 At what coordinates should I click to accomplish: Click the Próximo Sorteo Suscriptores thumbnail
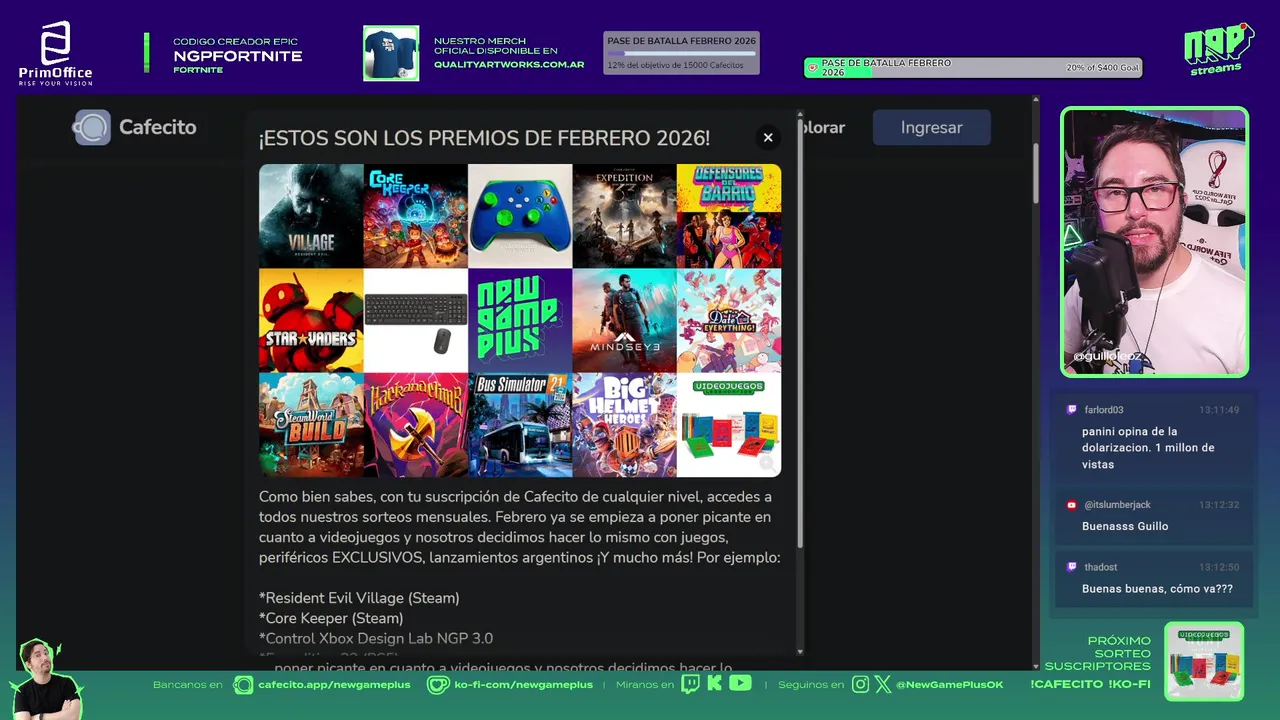[x=1204, y=661]
